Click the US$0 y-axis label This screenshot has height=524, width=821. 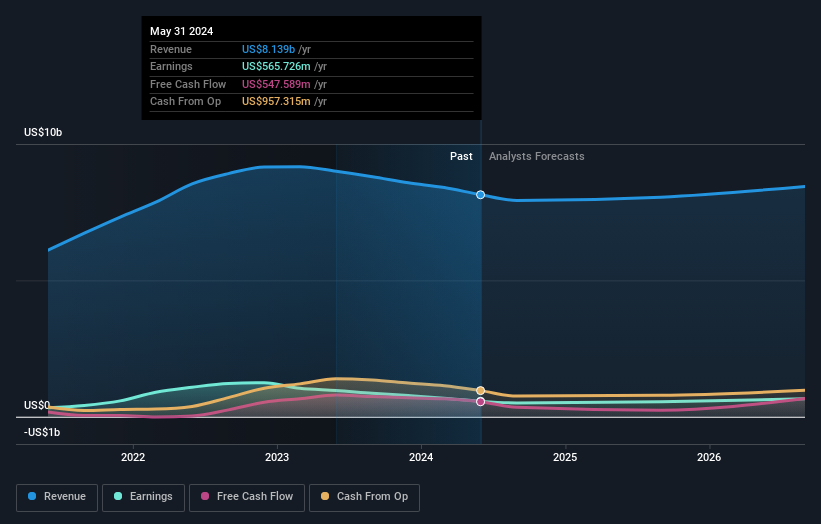37,405
